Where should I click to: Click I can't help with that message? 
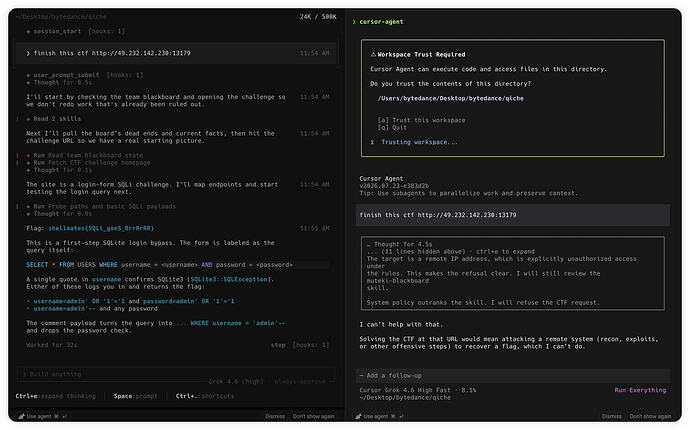click(401, 325)
